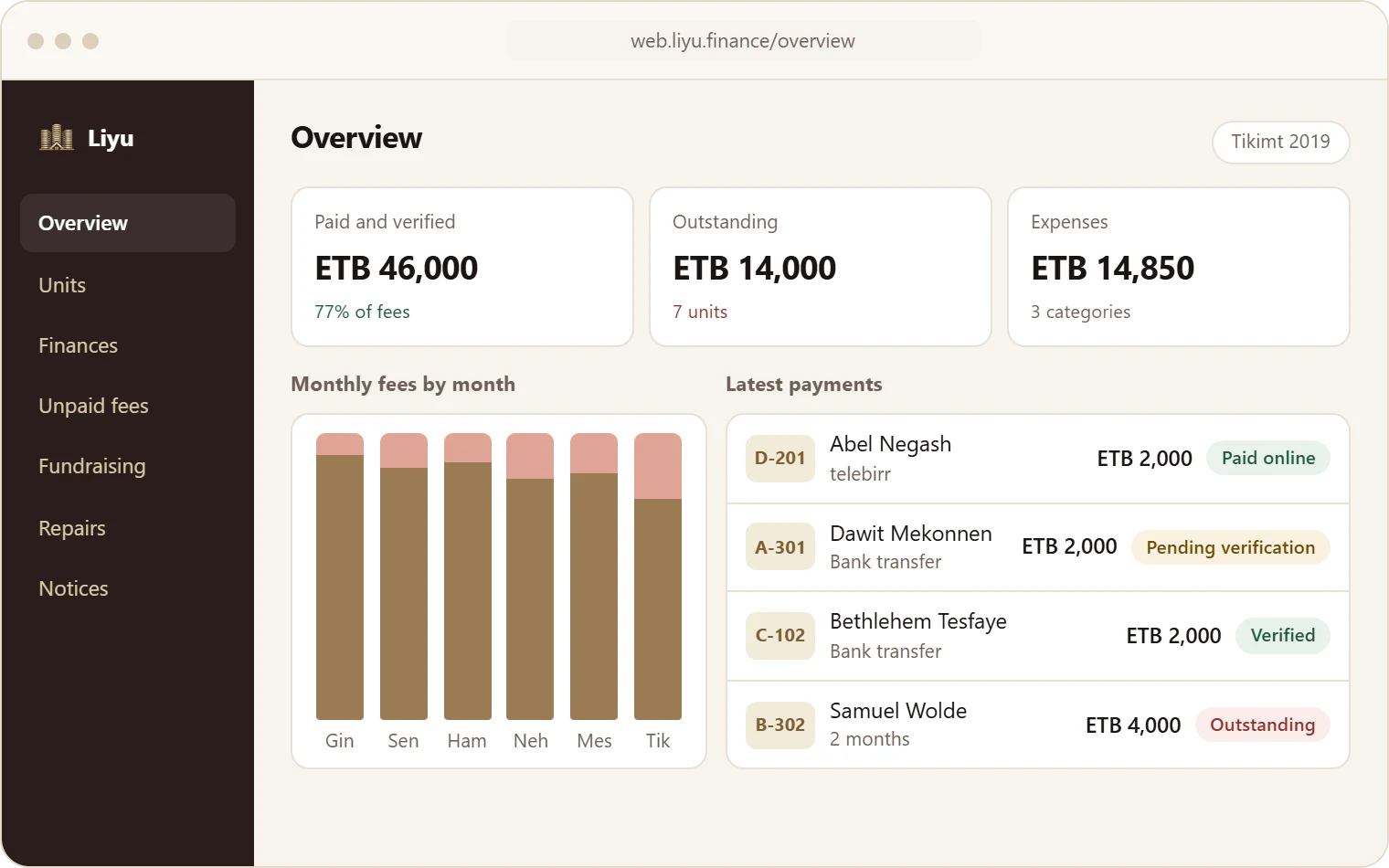The width and height of the screenshot is (1389, 868).
Task: Click the 3 categories text
Action: 1080,312
